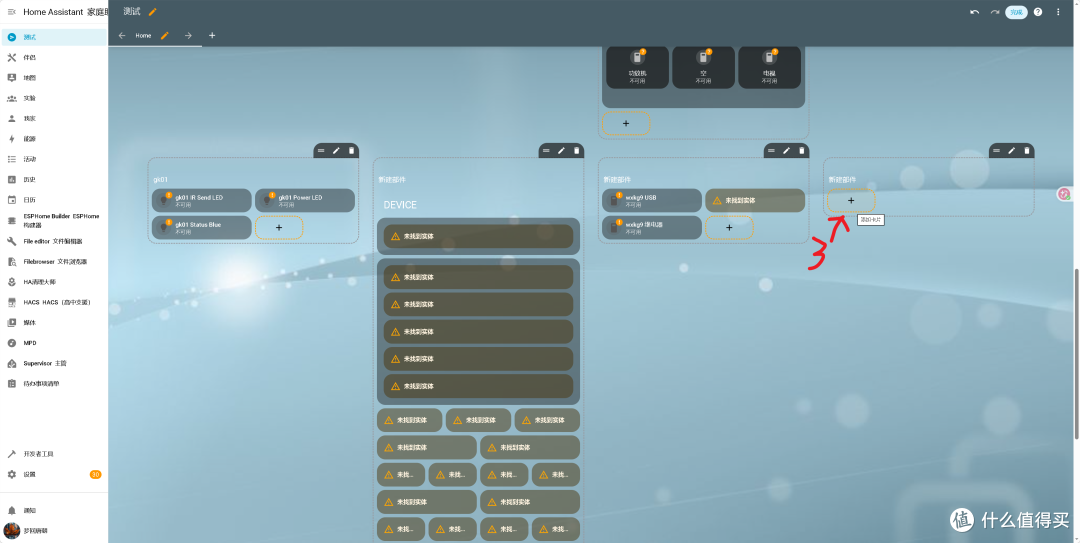Screen dimensions: 1080x543
Task: Redo the last dashboard change
Action: [x=995, y=12]
